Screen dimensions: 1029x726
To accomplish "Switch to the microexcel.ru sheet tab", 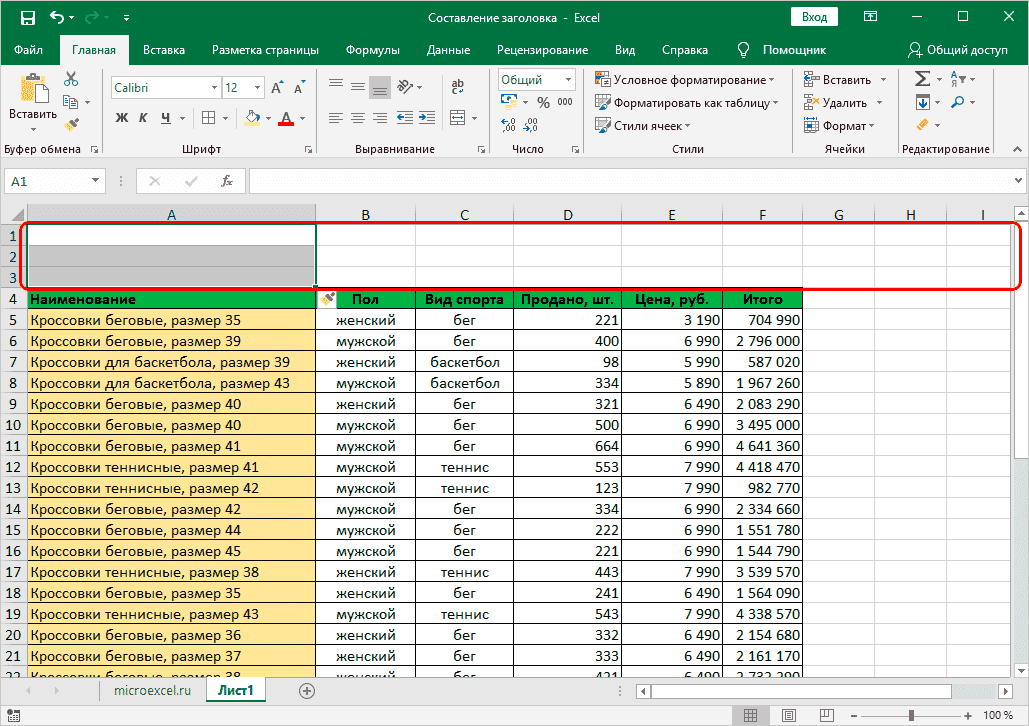I will point(150,690).
